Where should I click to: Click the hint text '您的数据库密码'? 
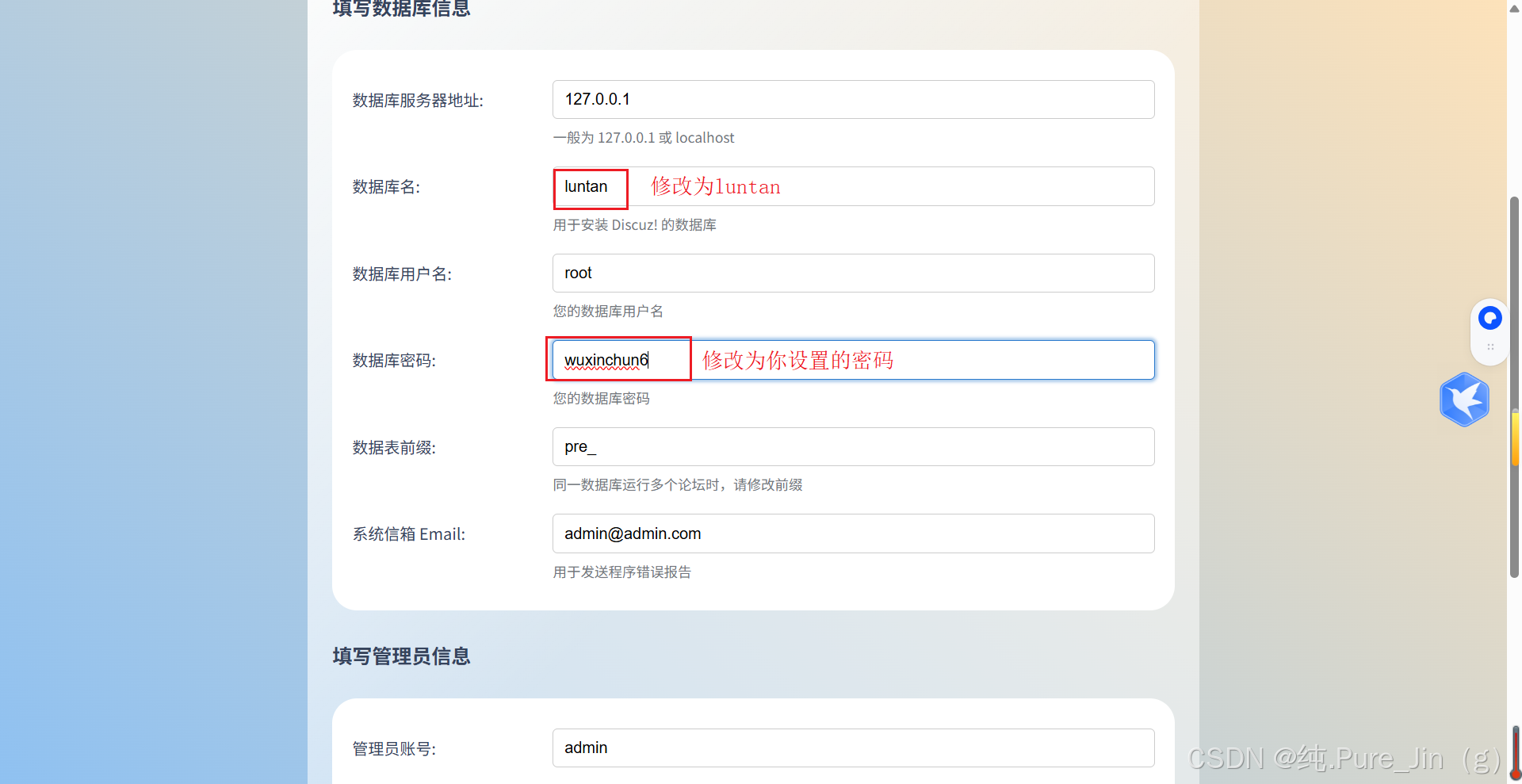(602, 399)
